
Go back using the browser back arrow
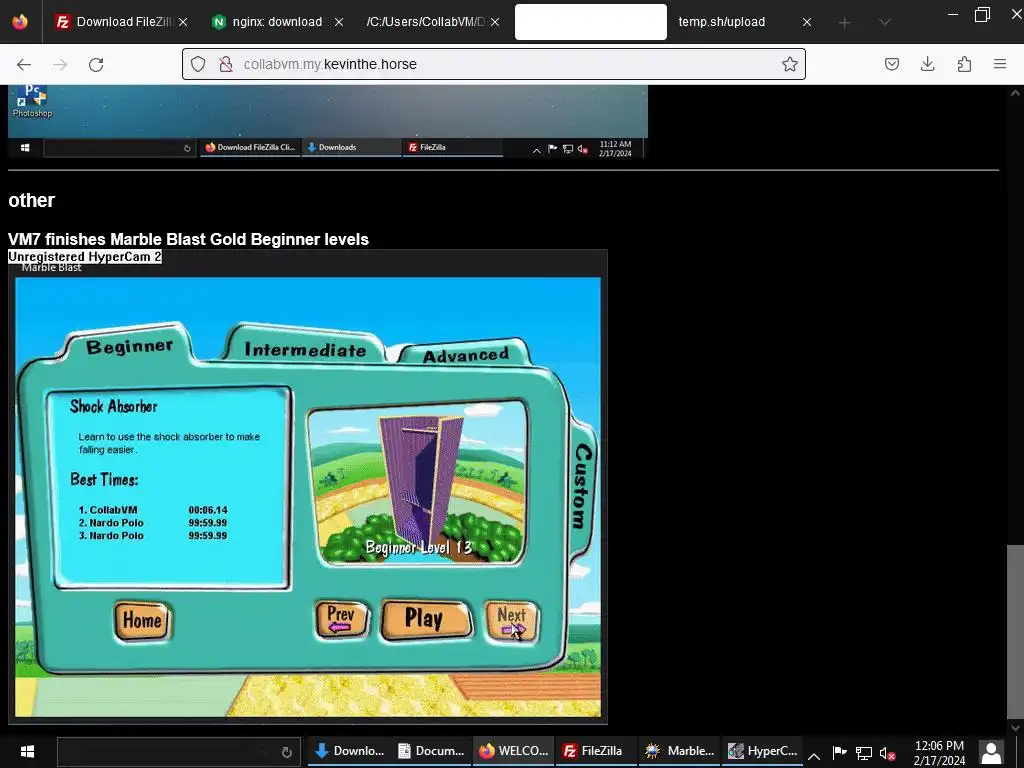tap(24, 64)
